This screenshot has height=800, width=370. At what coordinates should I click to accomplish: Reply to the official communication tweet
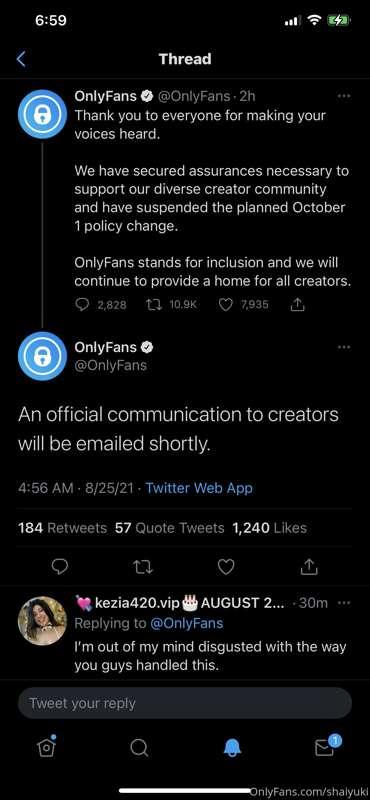tap(60, 567)
